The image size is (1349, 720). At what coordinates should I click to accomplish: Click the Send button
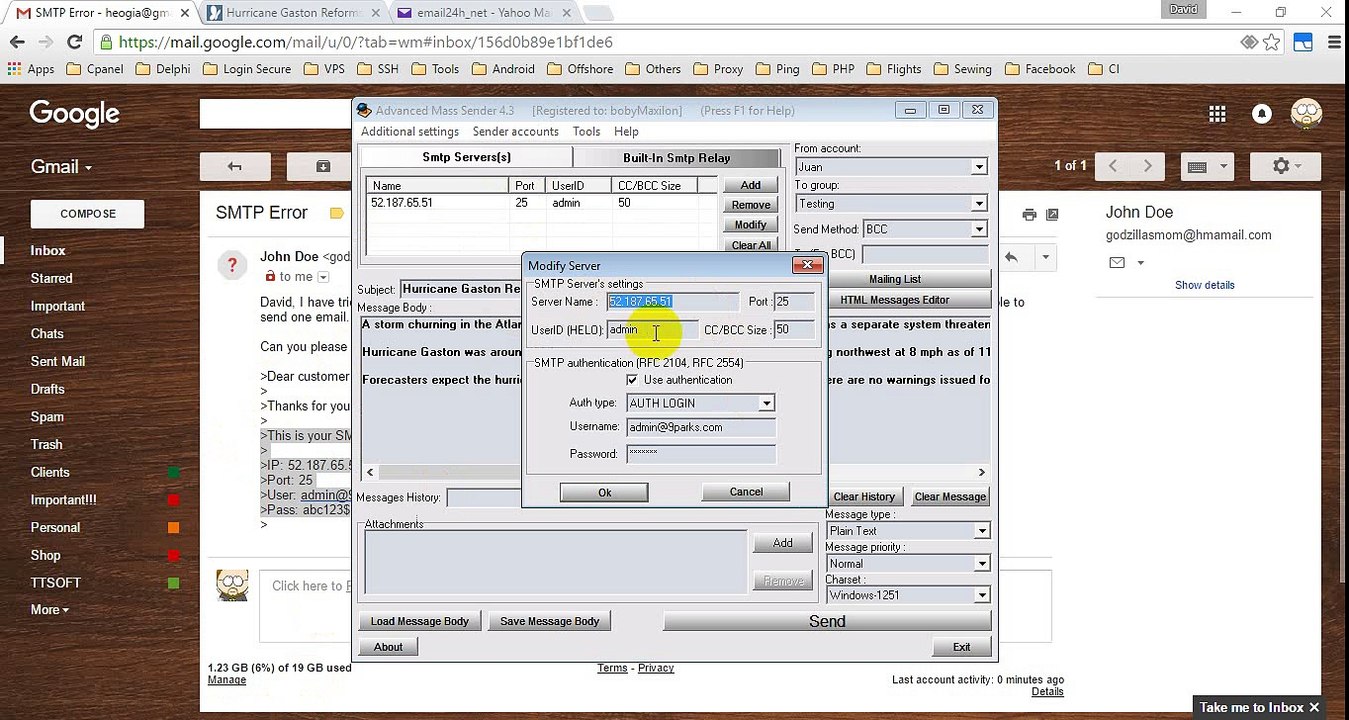pos(827,621)
